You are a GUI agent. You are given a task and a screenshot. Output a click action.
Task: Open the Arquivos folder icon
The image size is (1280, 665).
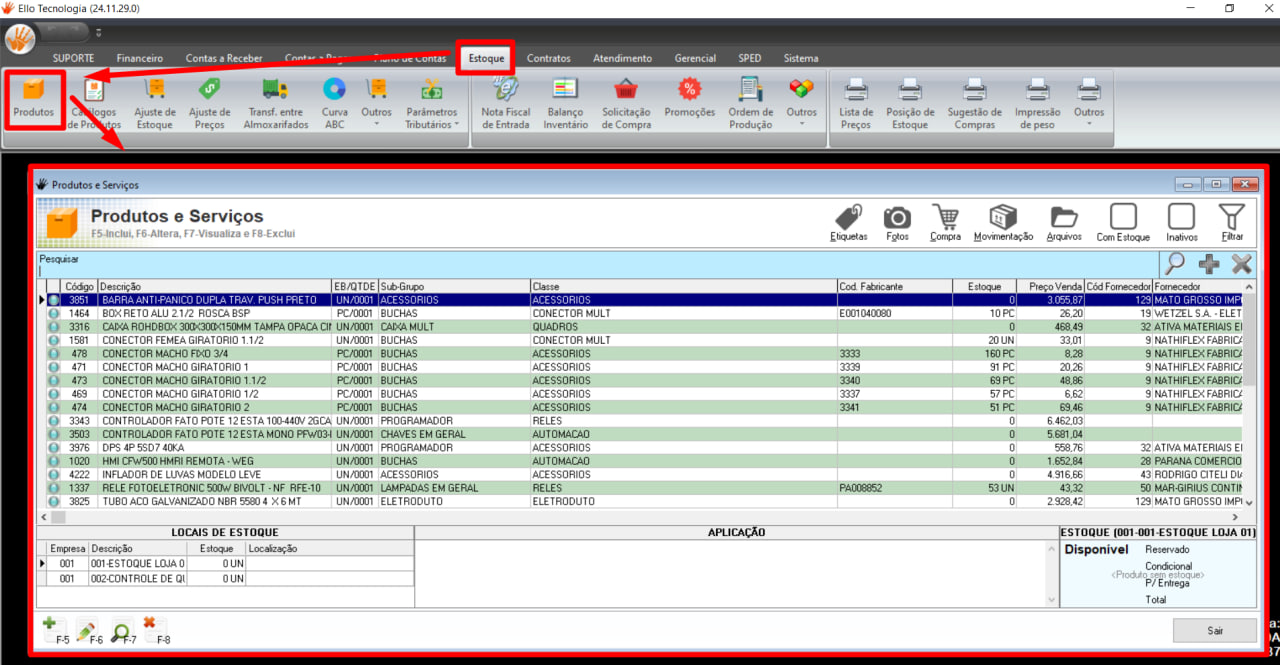[1064, 223]
